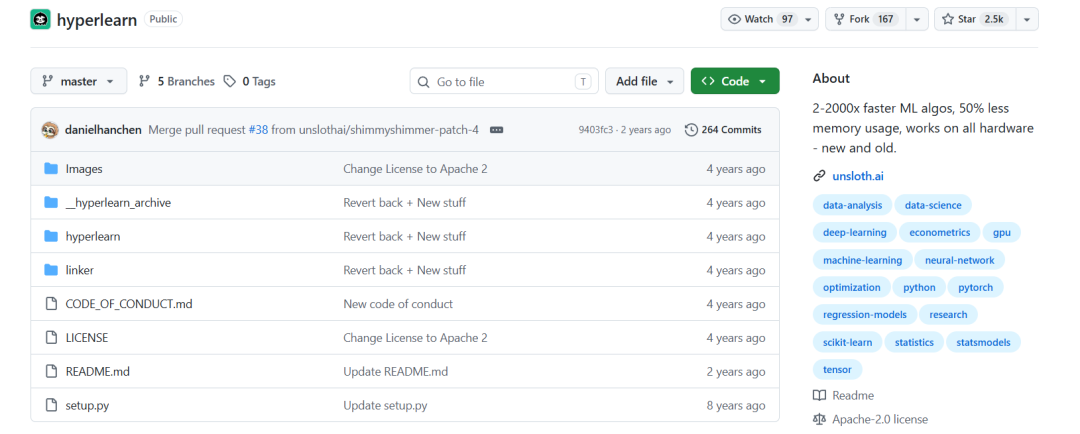The height and width of the screenshot is (434, 1080).
Task: Click the Readme book icon
Action: point(819,395)
